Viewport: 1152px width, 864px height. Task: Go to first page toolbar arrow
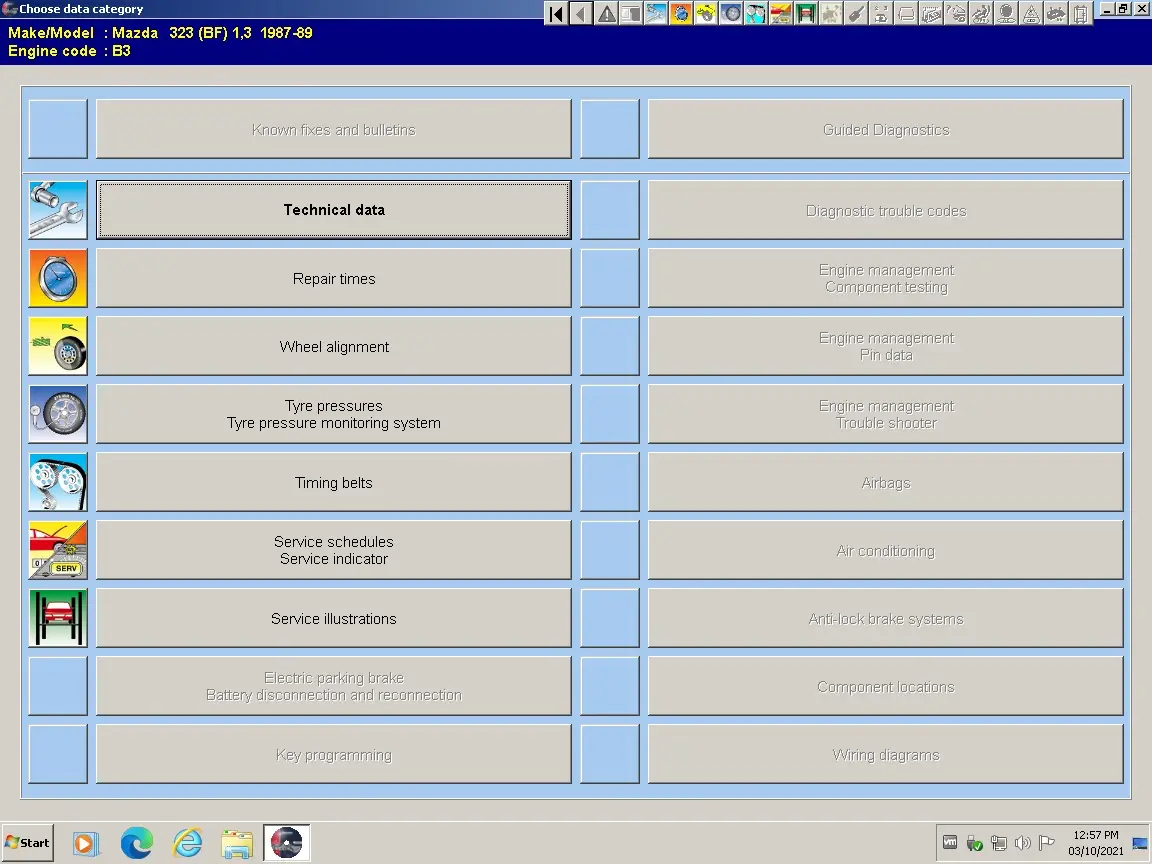557,13
